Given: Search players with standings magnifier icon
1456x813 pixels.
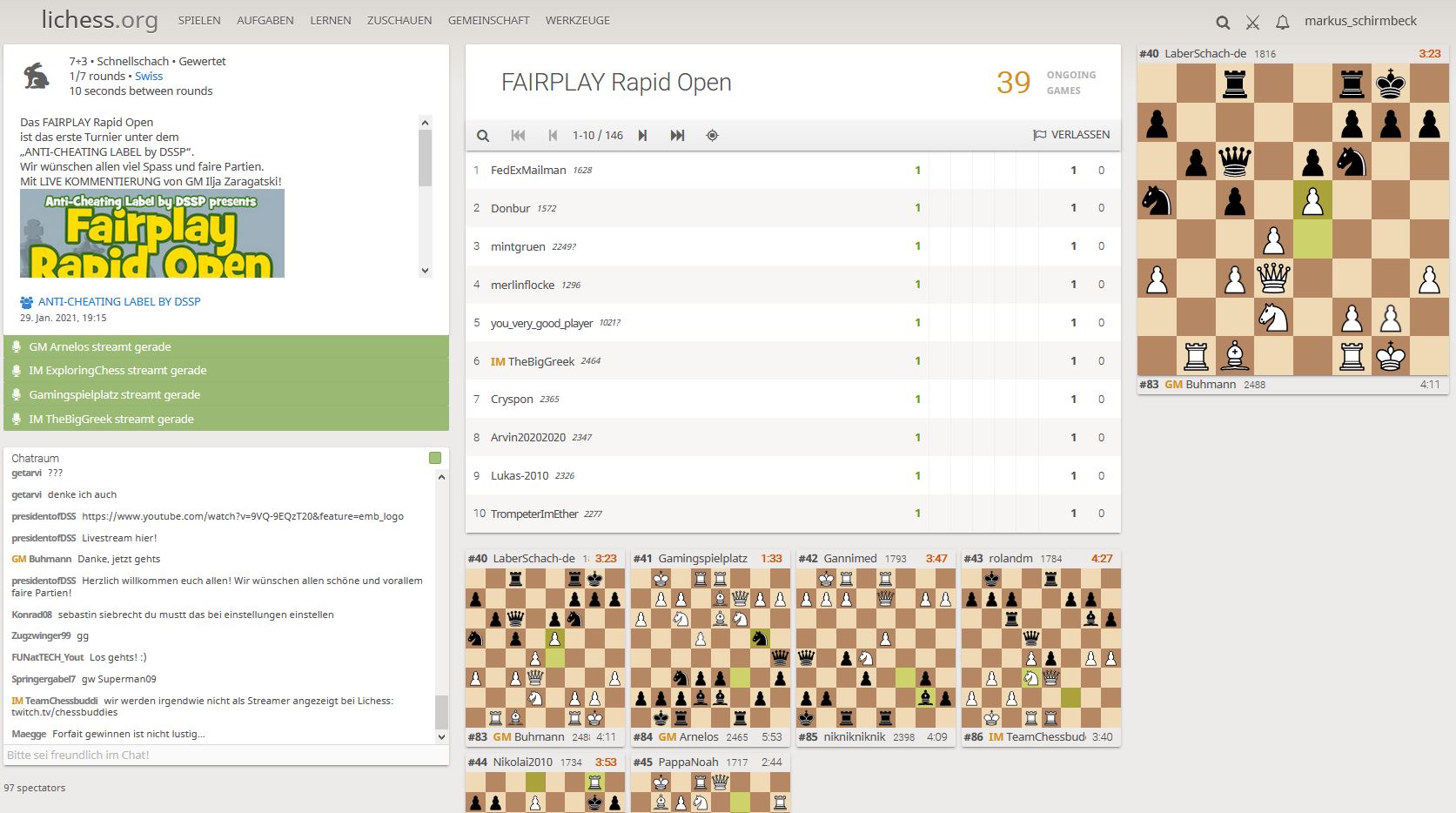Looking at the screenshot, I should (x=483, y=135).
